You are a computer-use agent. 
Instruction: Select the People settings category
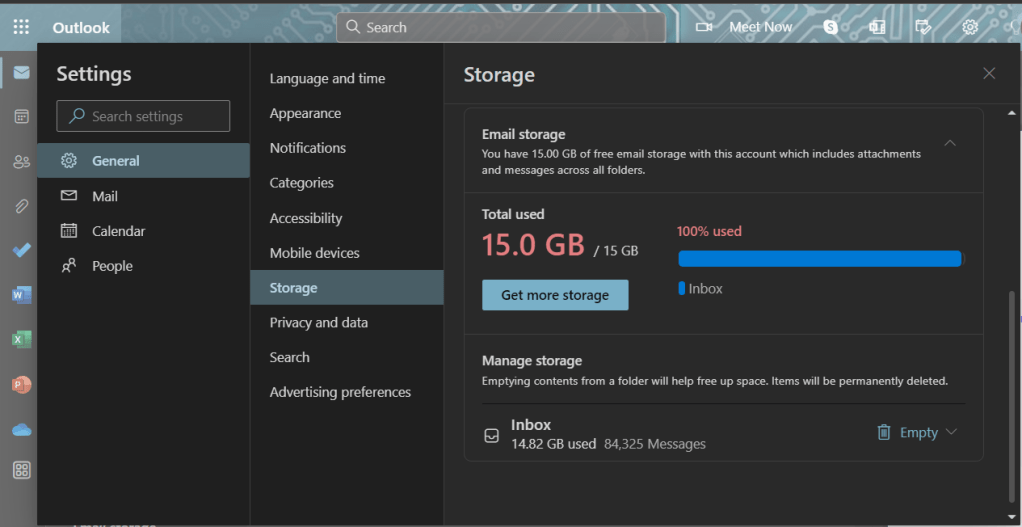[143, 266]
